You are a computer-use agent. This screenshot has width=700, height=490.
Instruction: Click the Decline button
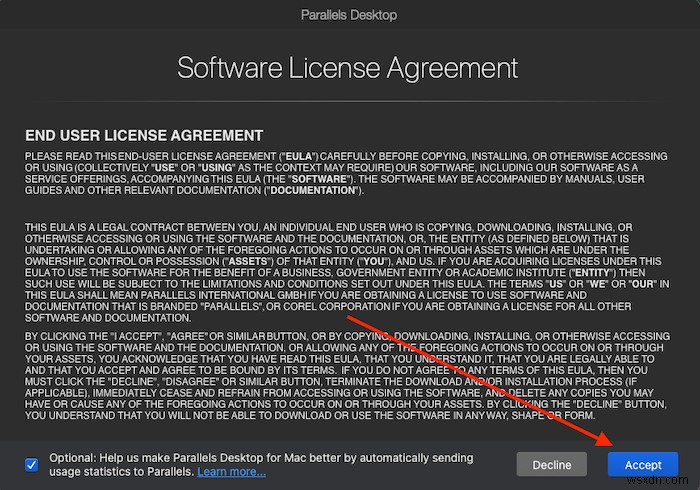551,465
